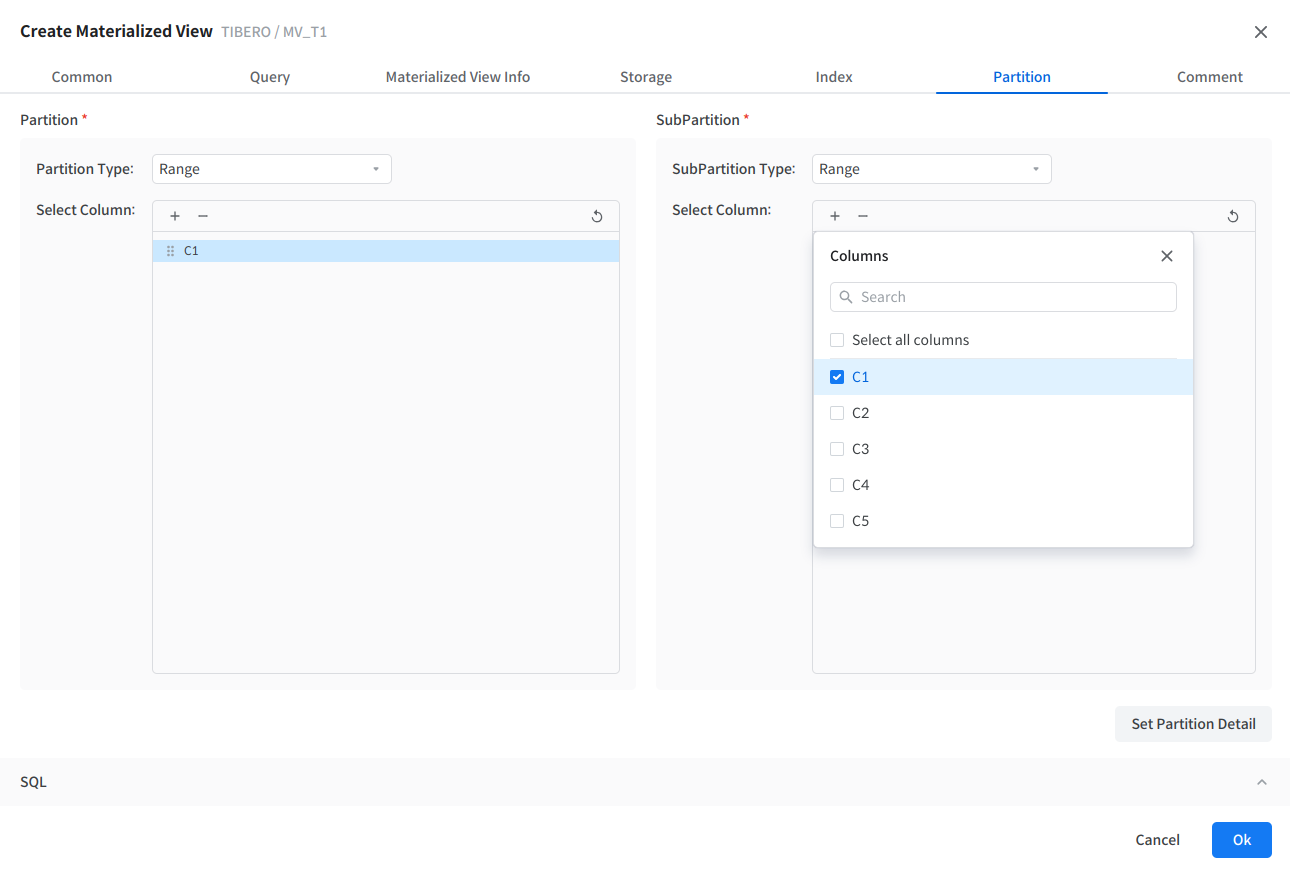Image resolution: width=1290 pixels, height=877 pixels.
Task: Close the Columns popup
Action: (x=1166, y=256)
